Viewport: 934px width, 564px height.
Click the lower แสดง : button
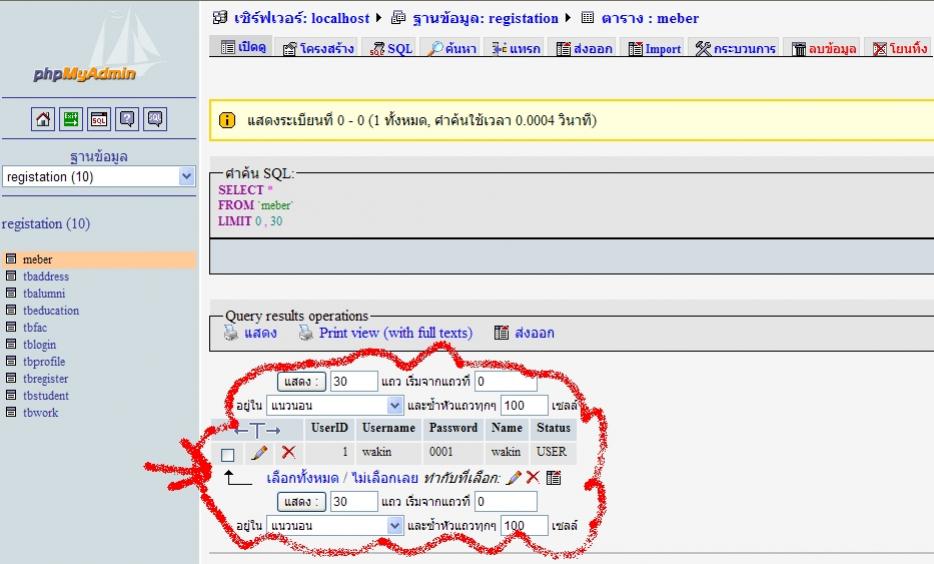(301, 501)
